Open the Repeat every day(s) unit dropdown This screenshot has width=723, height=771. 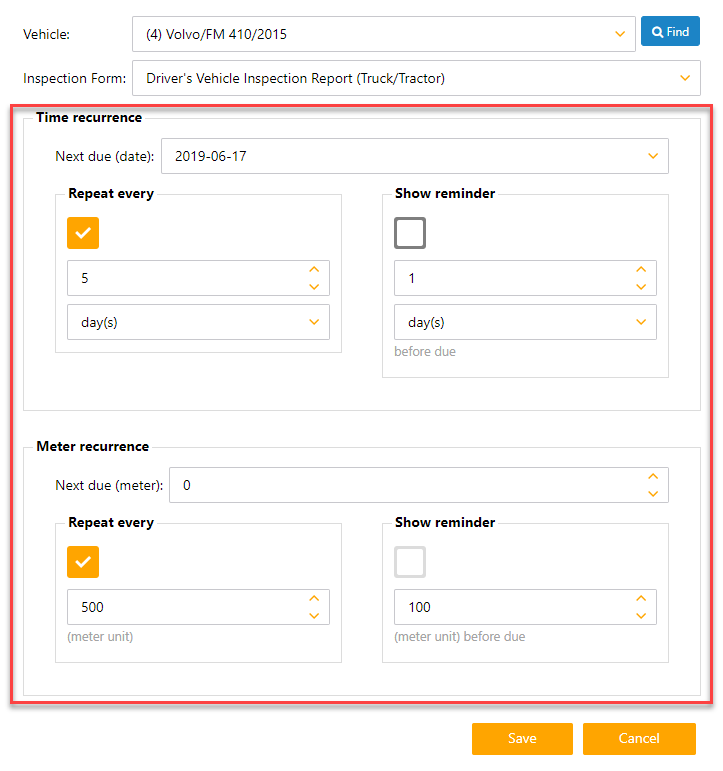pyautogui.click(x=198, y=322)
